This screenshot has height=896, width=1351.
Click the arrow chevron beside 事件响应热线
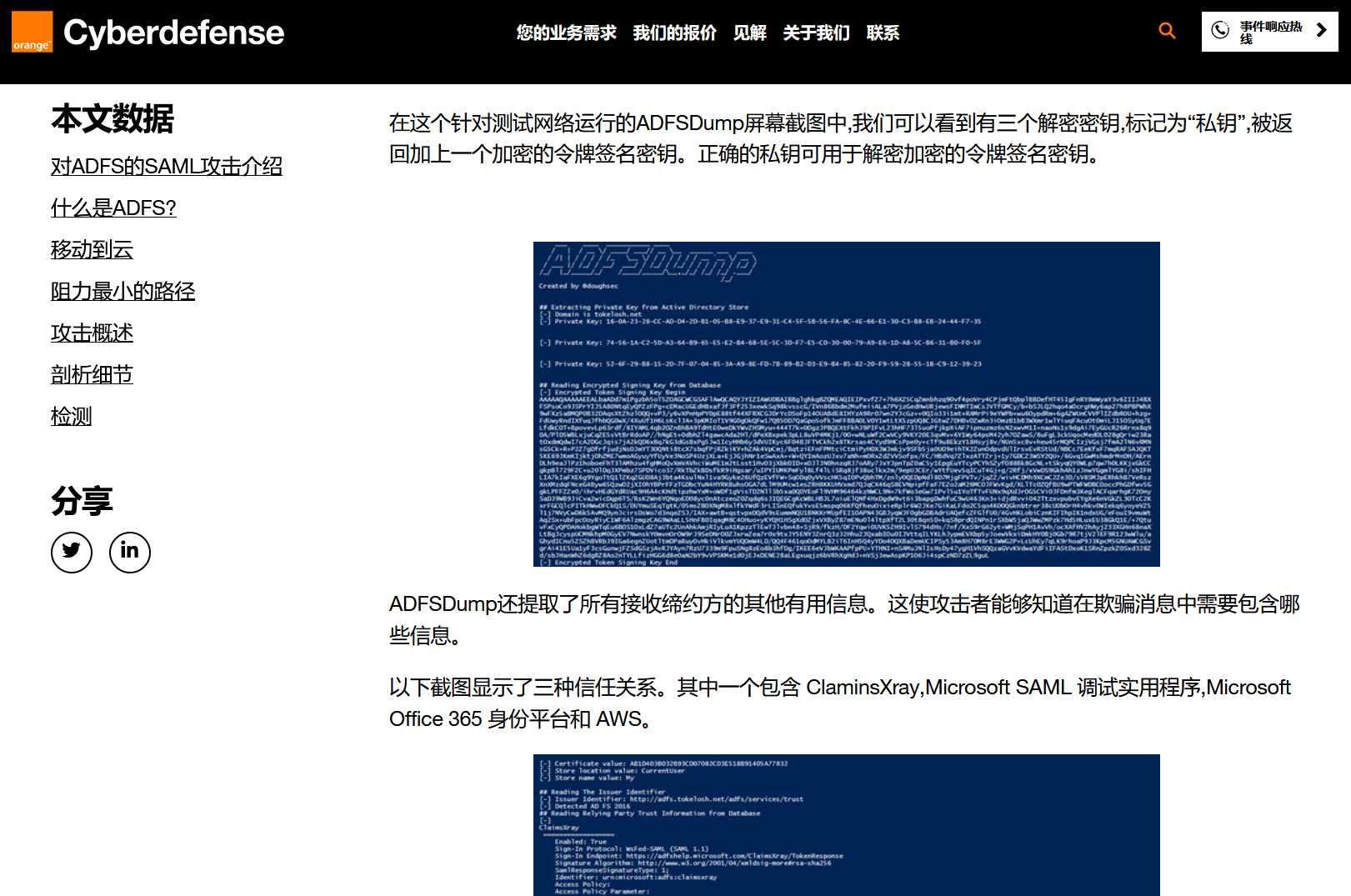1321,31
